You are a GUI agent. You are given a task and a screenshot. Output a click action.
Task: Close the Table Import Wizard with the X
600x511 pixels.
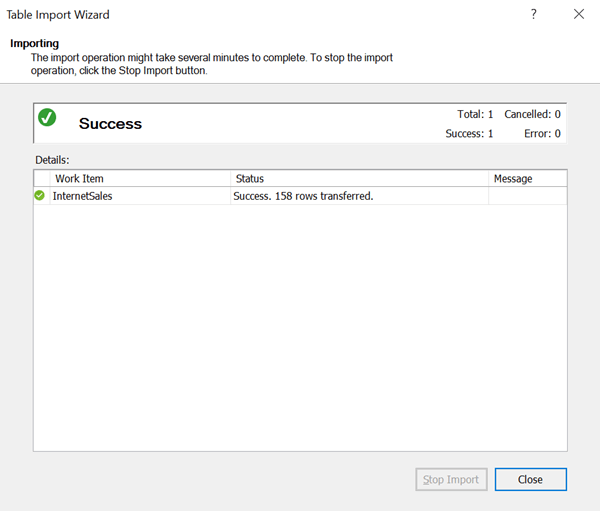(579, 14)
